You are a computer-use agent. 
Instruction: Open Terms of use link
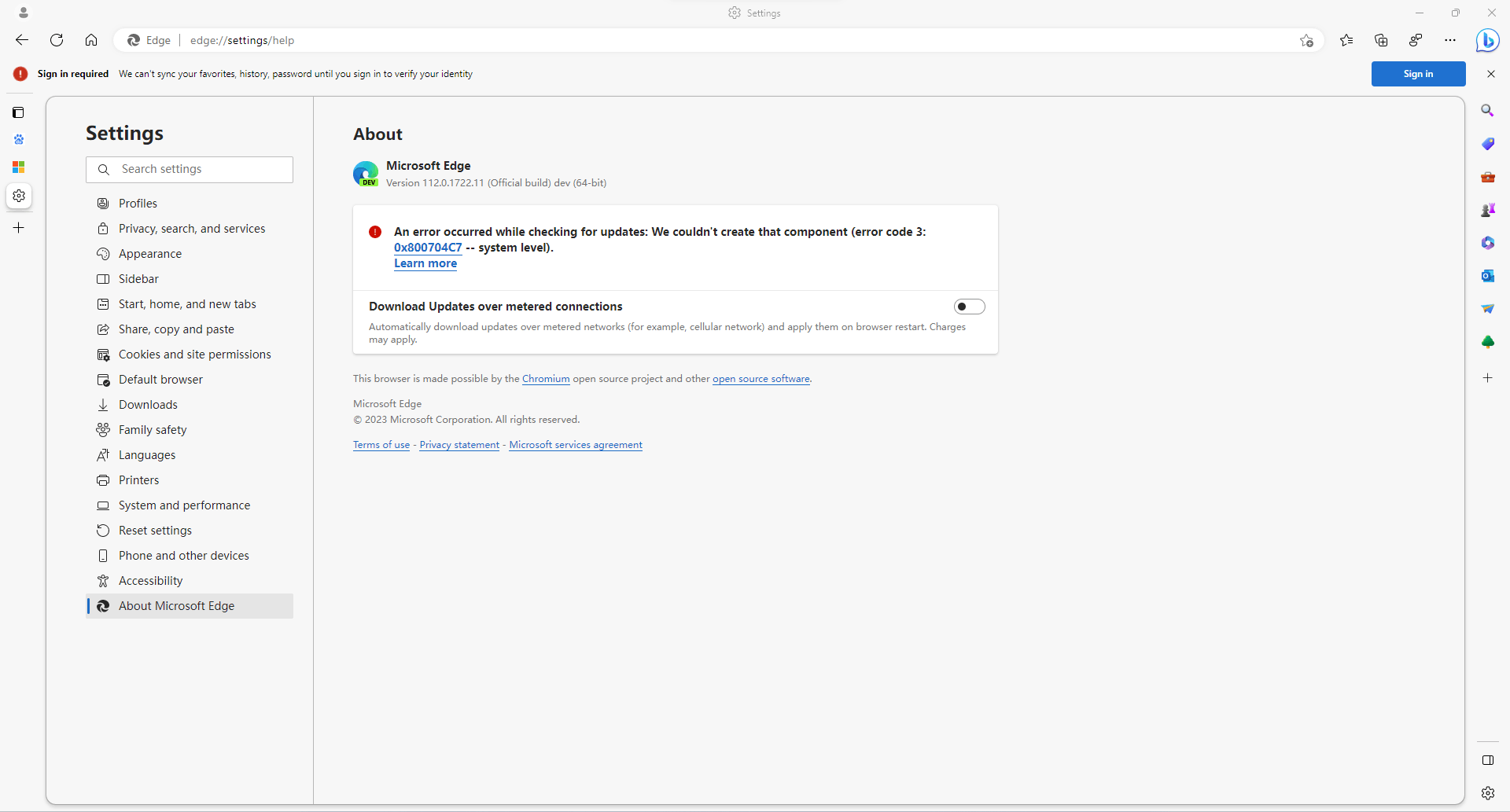click(x=381, y=445)
